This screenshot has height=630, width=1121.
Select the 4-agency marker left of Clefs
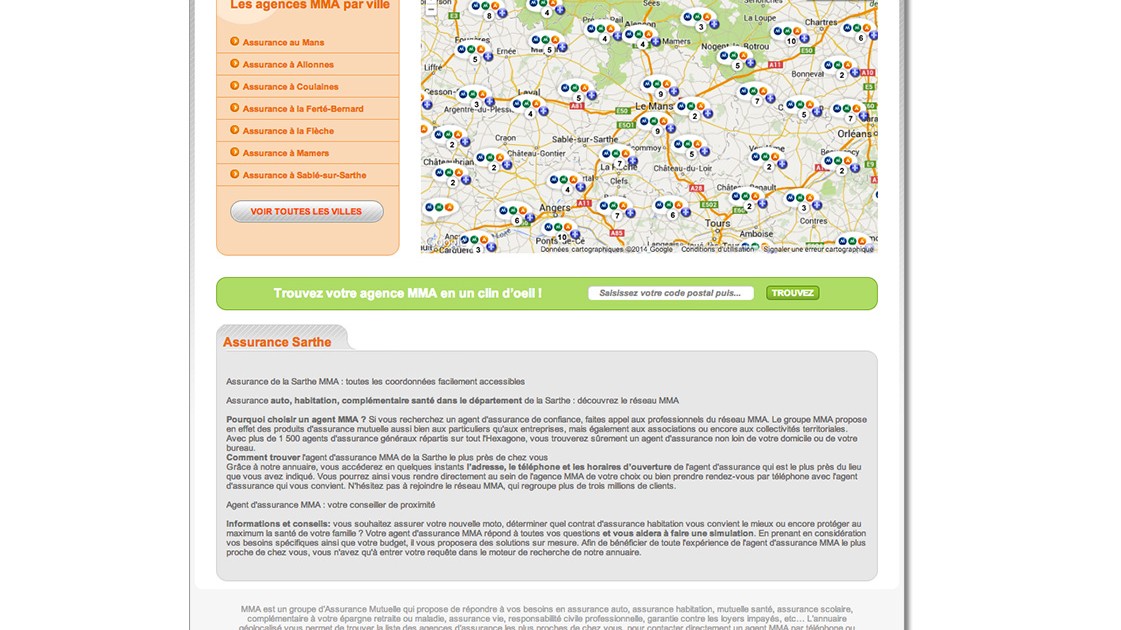567,184
